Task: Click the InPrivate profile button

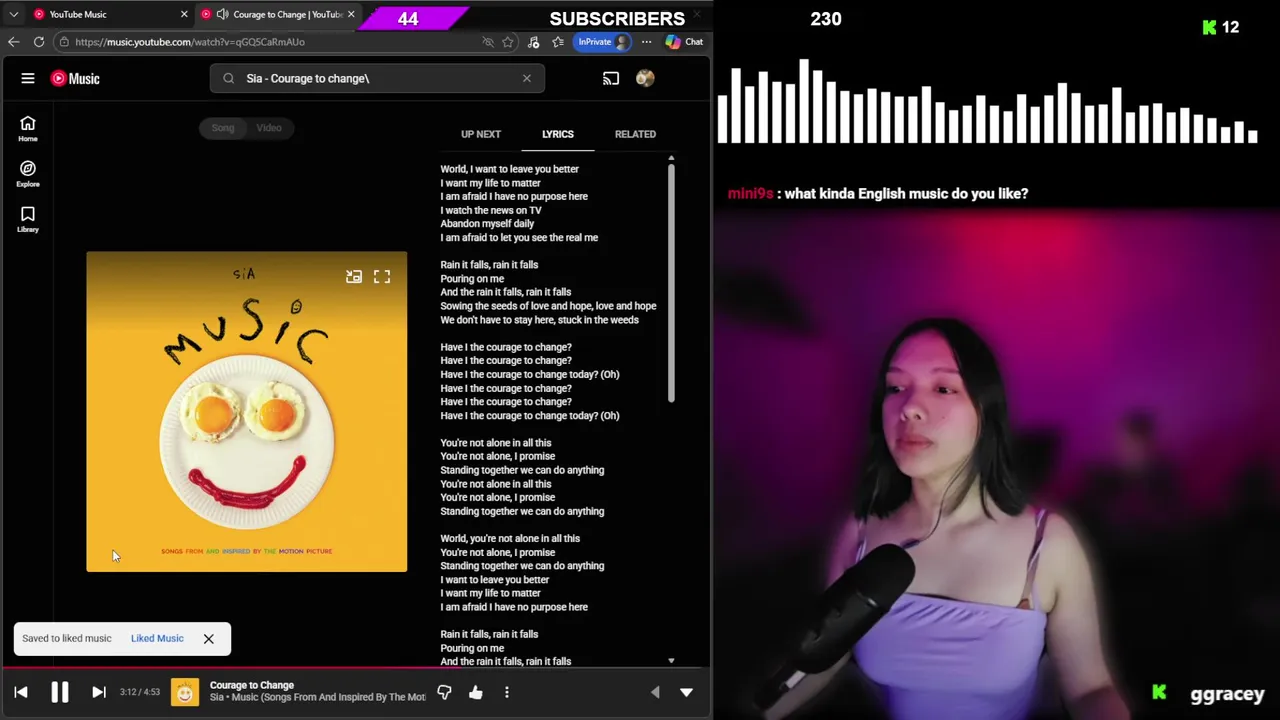Action: pos(603,42)
